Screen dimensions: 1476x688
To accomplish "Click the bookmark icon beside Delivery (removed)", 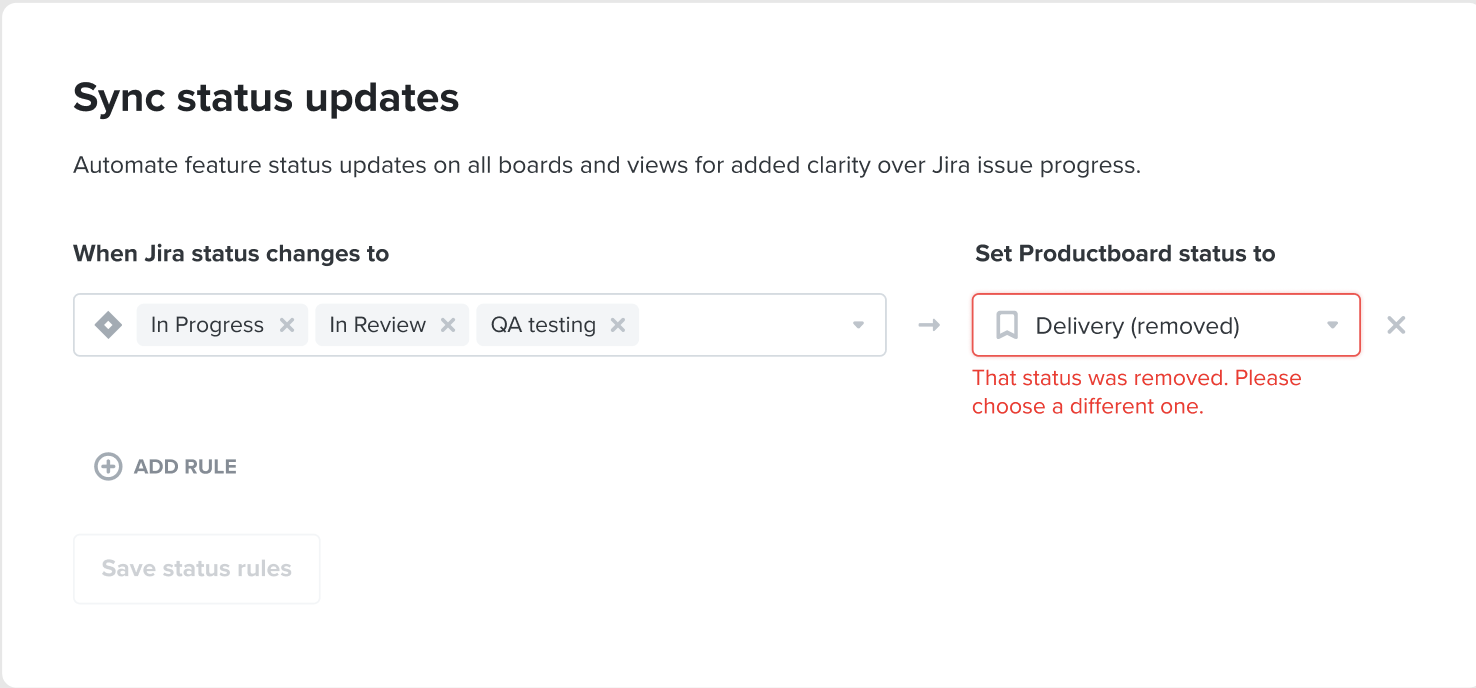I will click(1006, 324).
